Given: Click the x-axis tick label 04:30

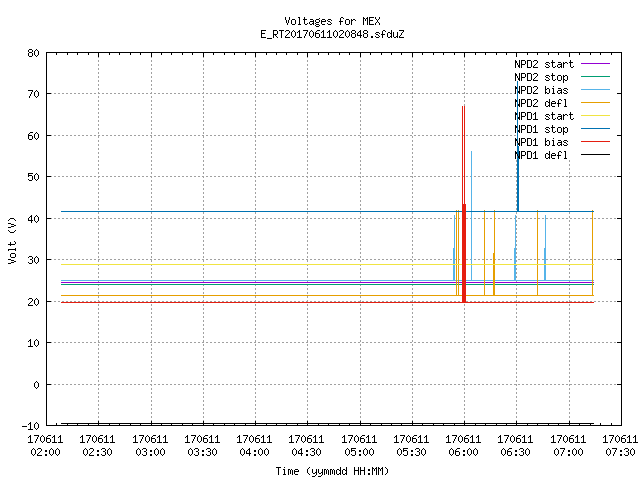Looking at the screenshot, I should (306, 452).
